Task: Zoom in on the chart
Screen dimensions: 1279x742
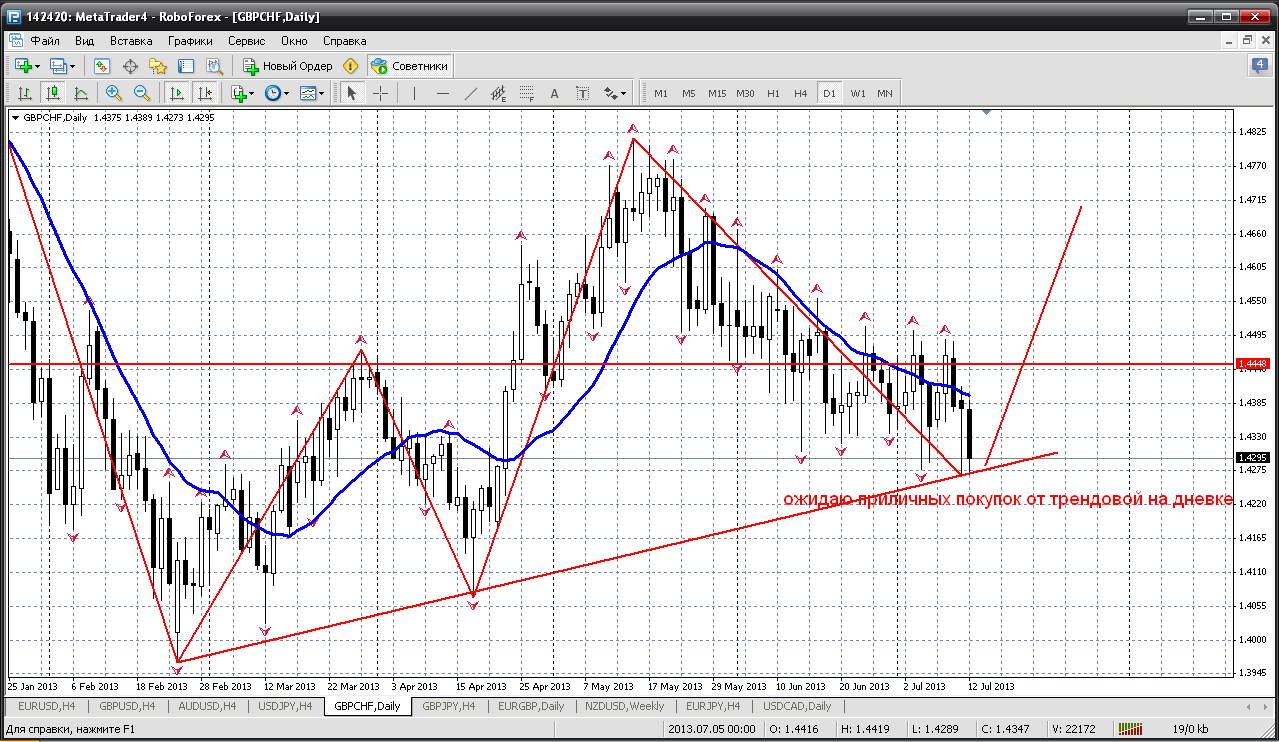Action: (114, 93)
